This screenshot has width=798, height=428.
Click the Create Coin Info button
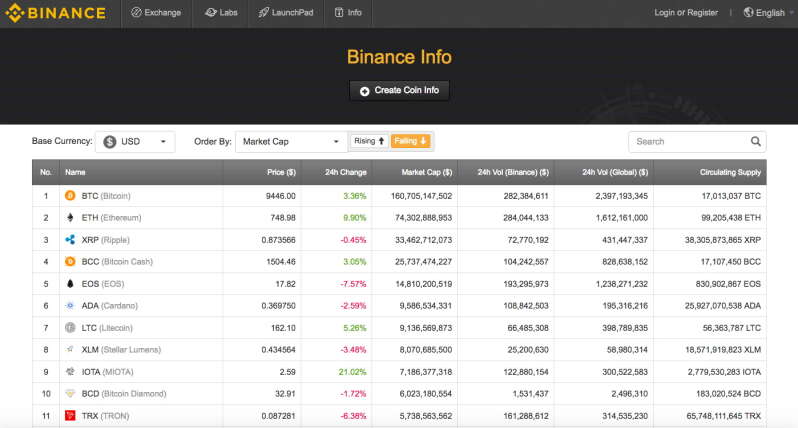coord(400,91)
